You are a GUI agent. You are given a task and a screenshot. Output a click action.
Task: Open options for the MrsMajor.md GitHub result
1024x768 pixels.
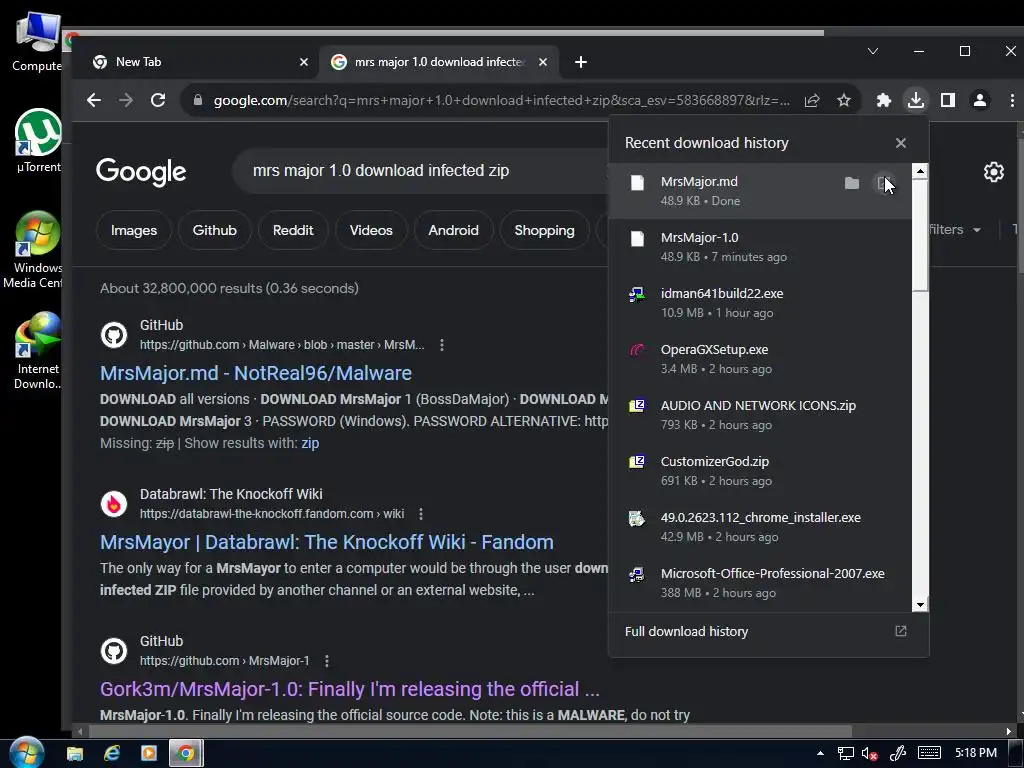(442, 345)
